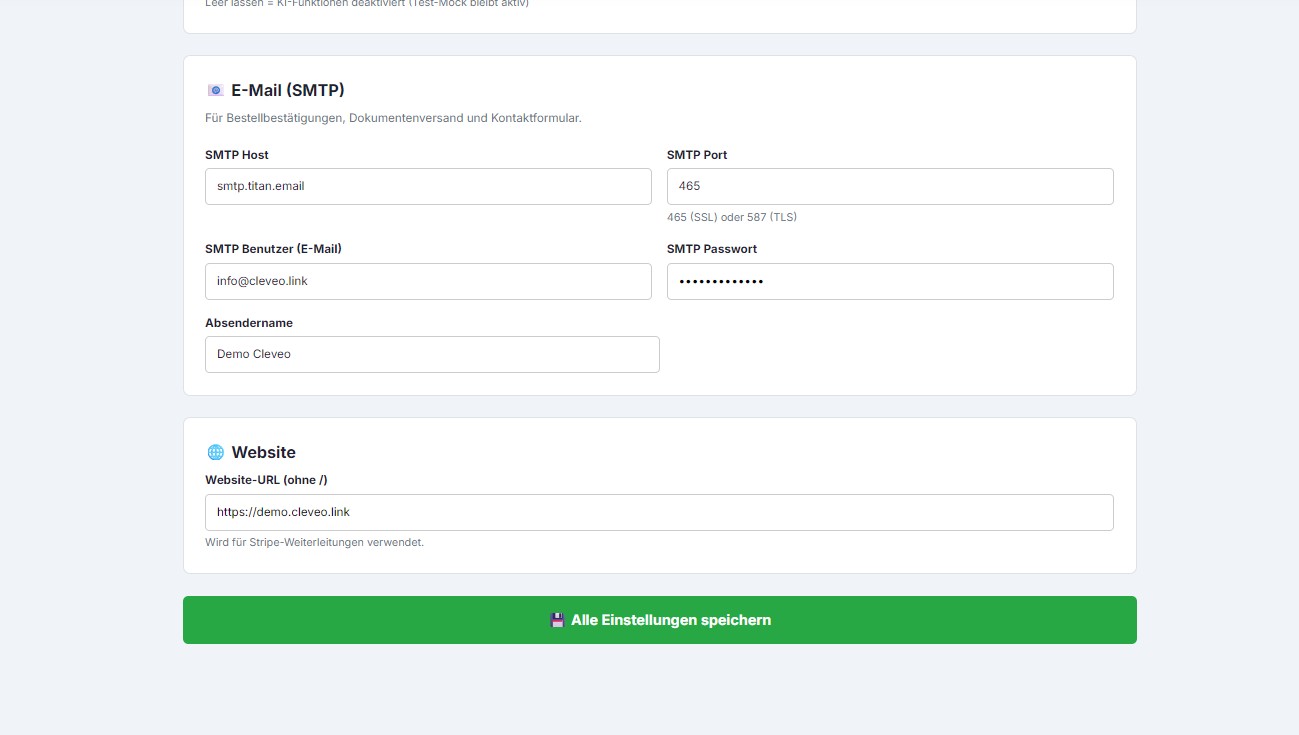Click the SMTP Passwort label
The image size is (1299, 735).
point(712,249)
